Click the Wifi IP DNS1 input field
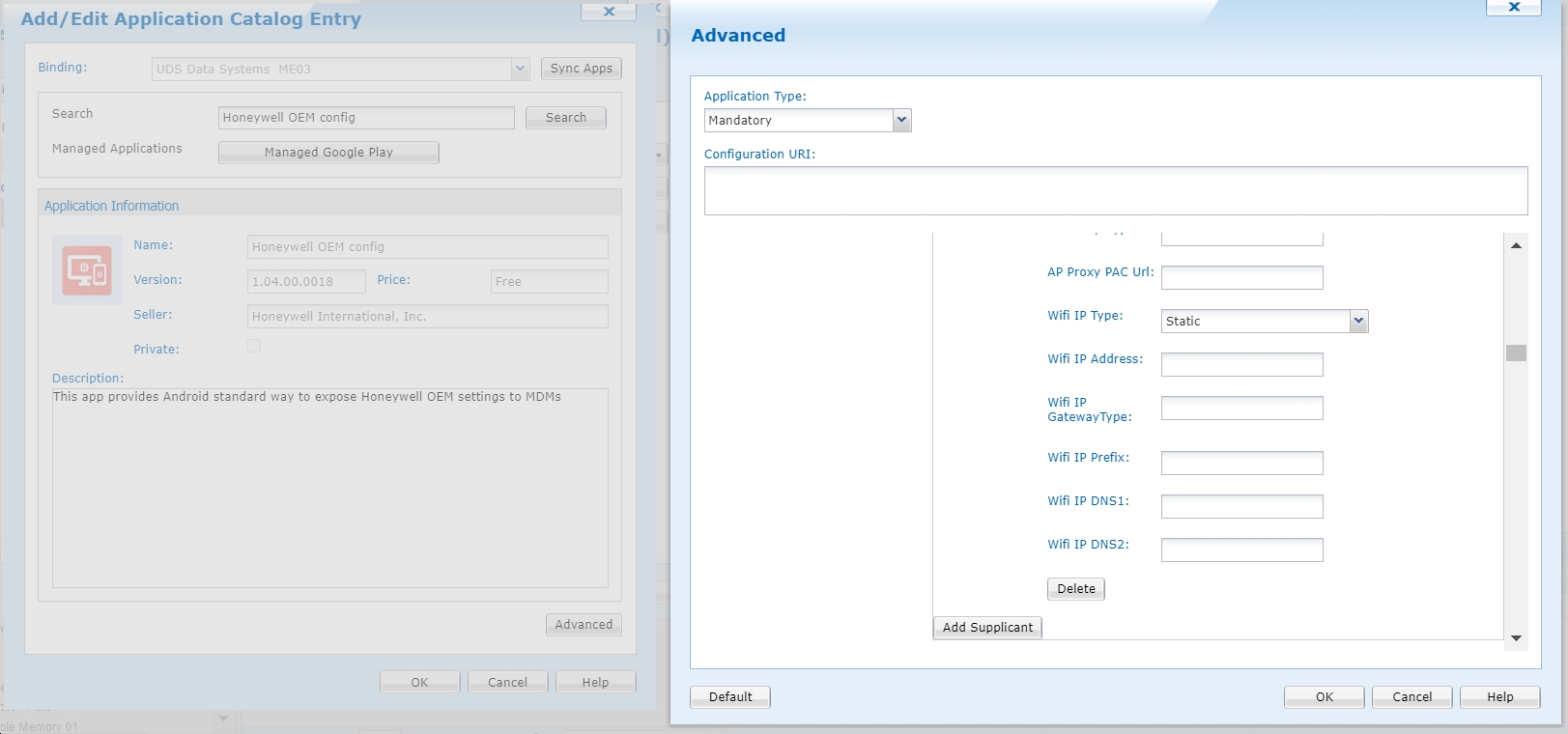The image size is (1568, 734). pyautogui.click(x=1241, y=506)
